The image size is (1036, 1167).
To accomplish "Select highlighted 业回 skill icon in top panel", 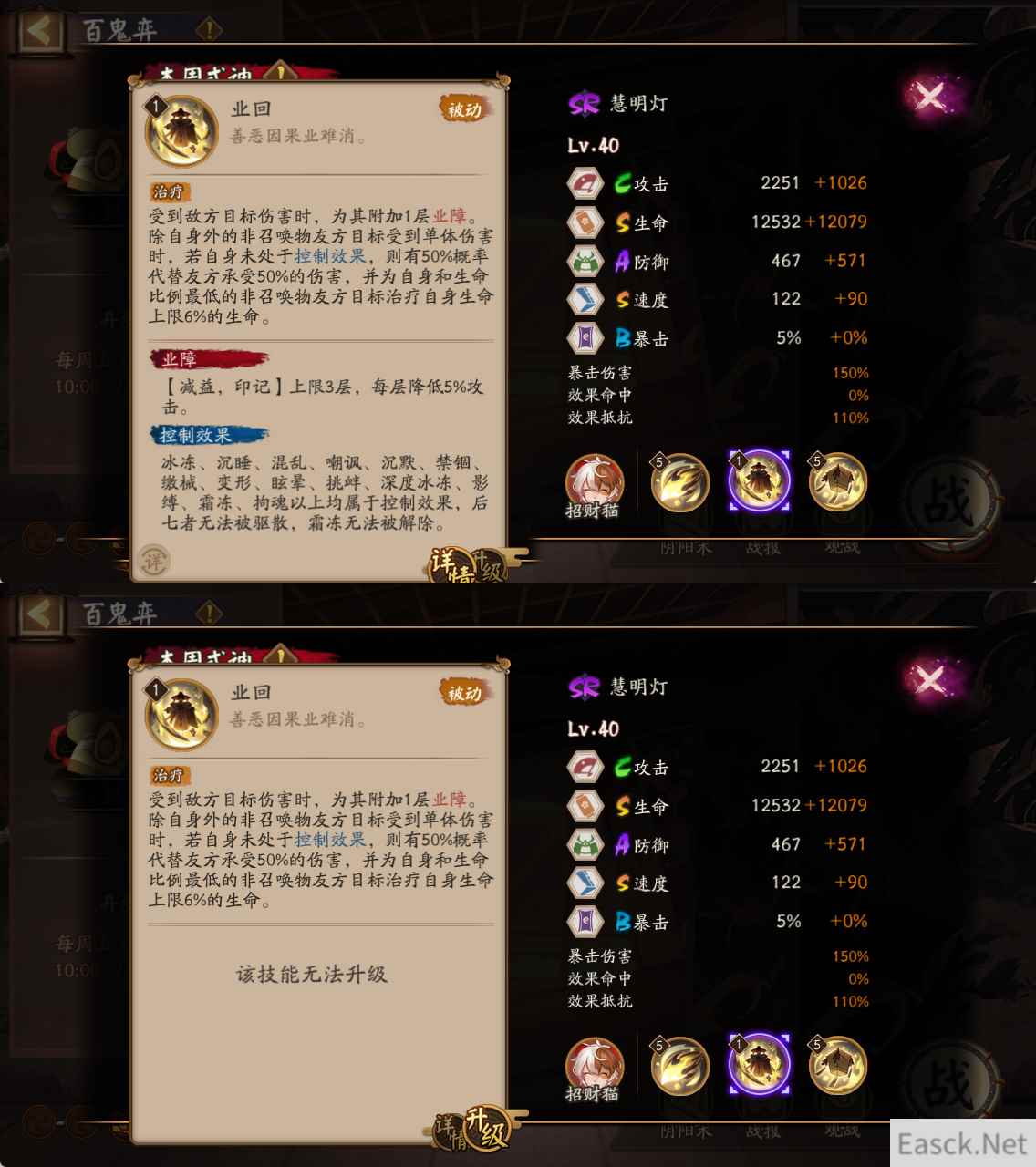I will (759, 481).
